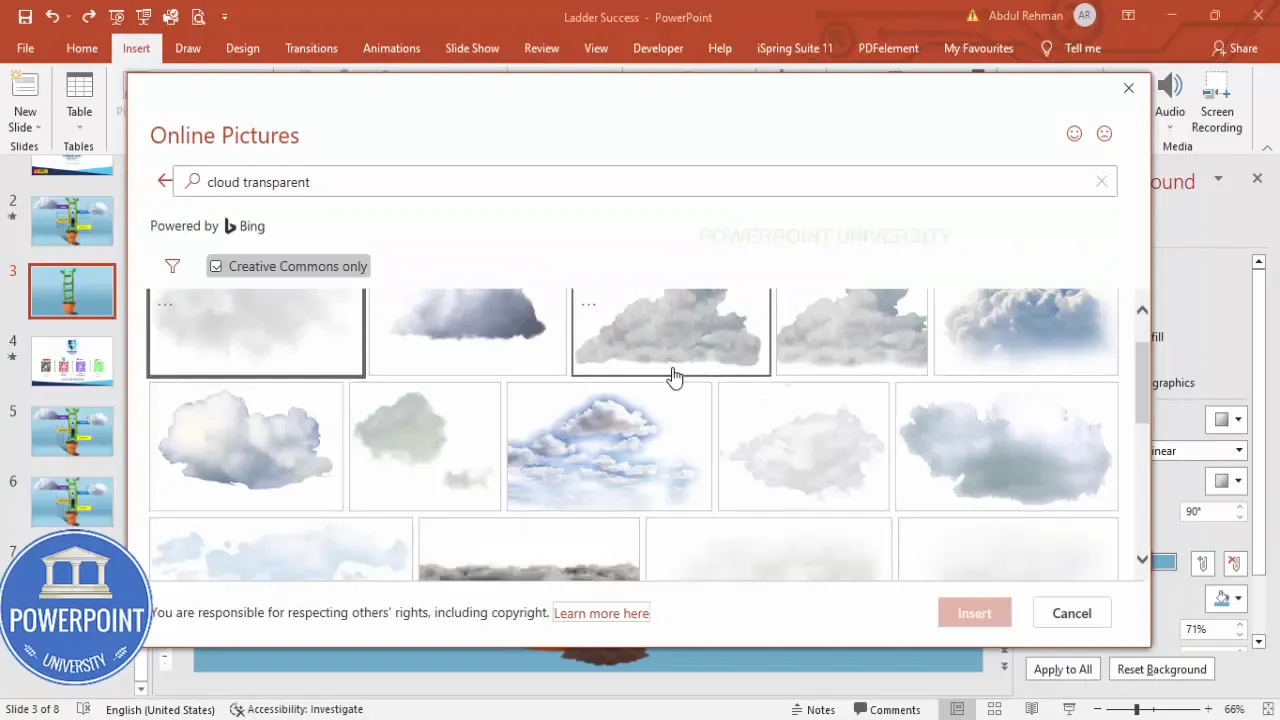Switch to the Transitions tab
Viewport: 1280px width, 720px height.
pyautogui.click(x=311, y=48)
